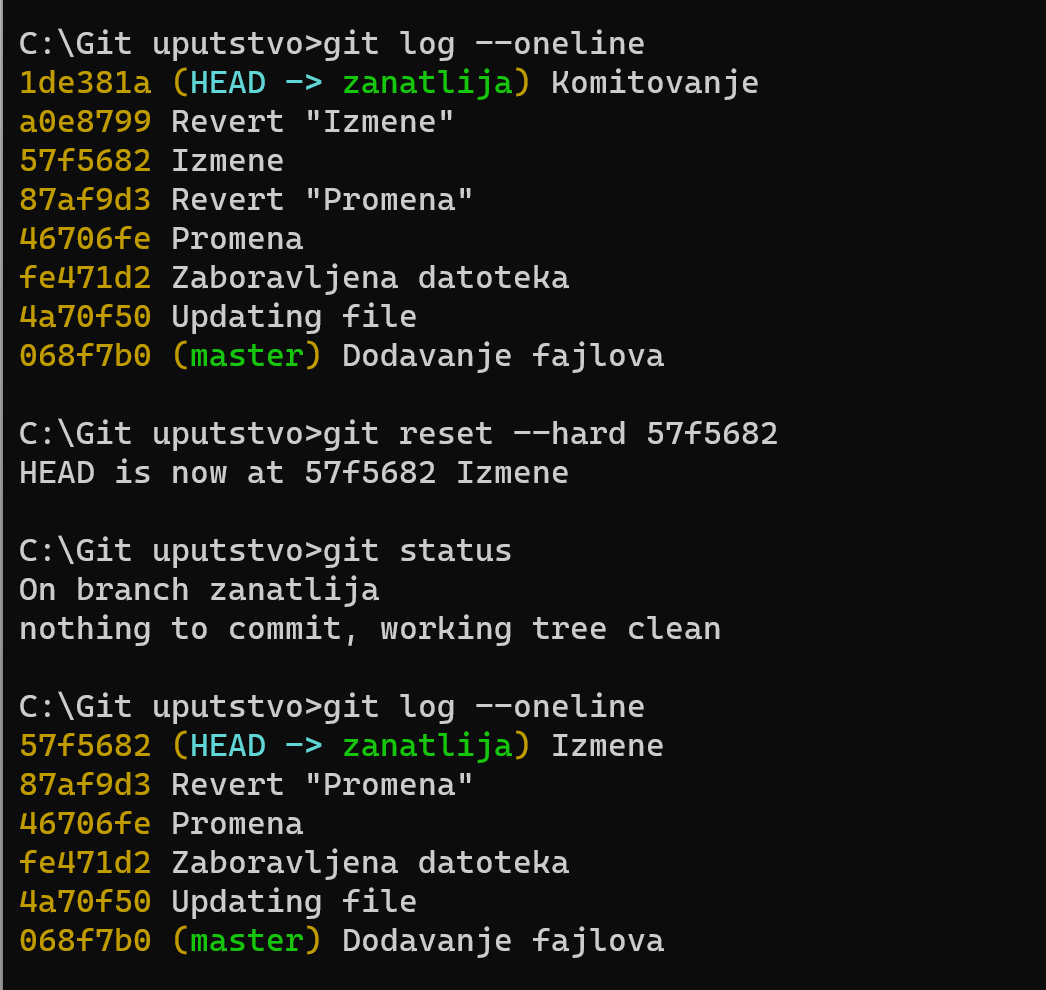Click the --hard flag in reset command

click(568, 433)
